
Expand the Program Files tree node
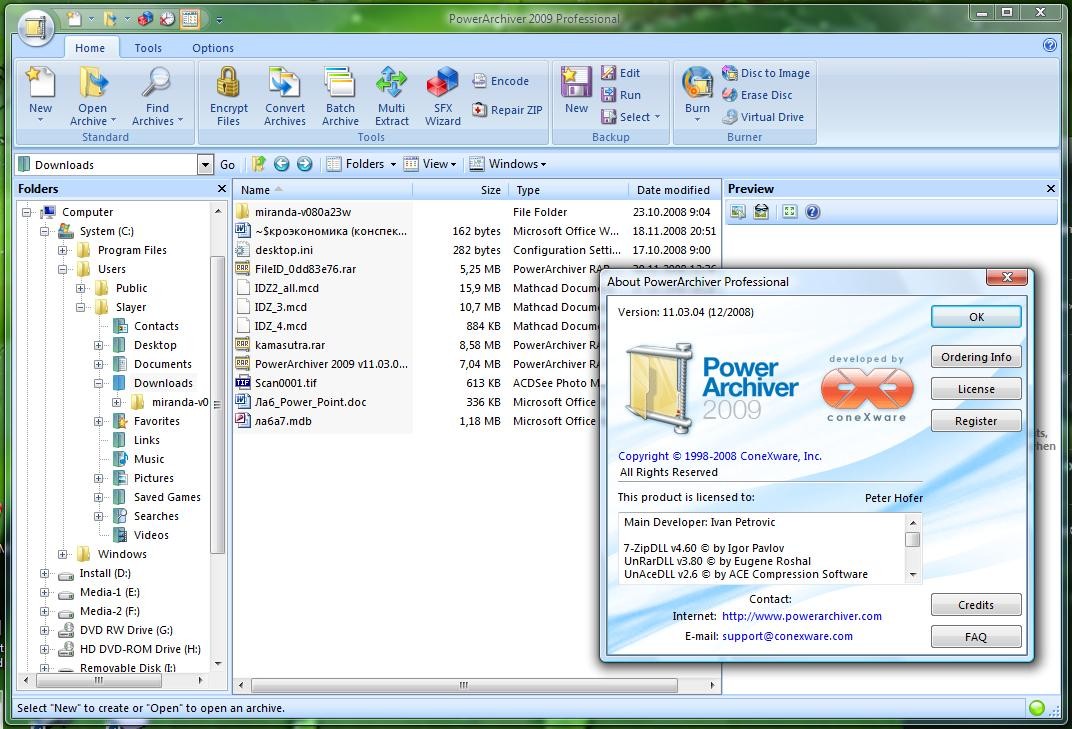pyautogui.click(x=63, y=250)
